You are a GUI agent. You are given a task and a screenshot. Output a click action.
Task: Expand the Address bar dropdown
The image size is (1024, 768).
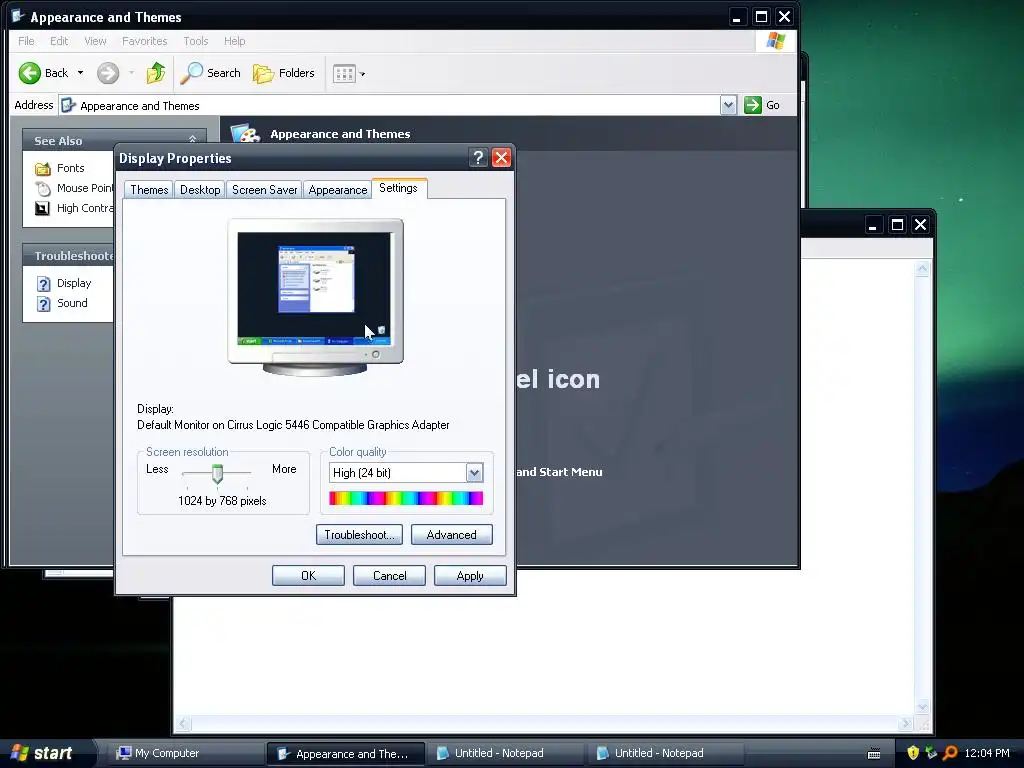tap(728, 105)
